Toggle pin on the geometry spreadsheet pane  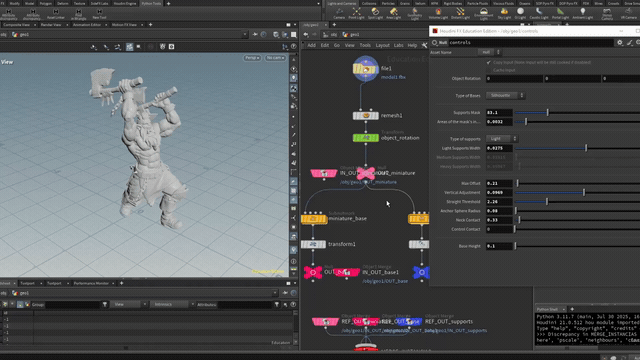285,293
